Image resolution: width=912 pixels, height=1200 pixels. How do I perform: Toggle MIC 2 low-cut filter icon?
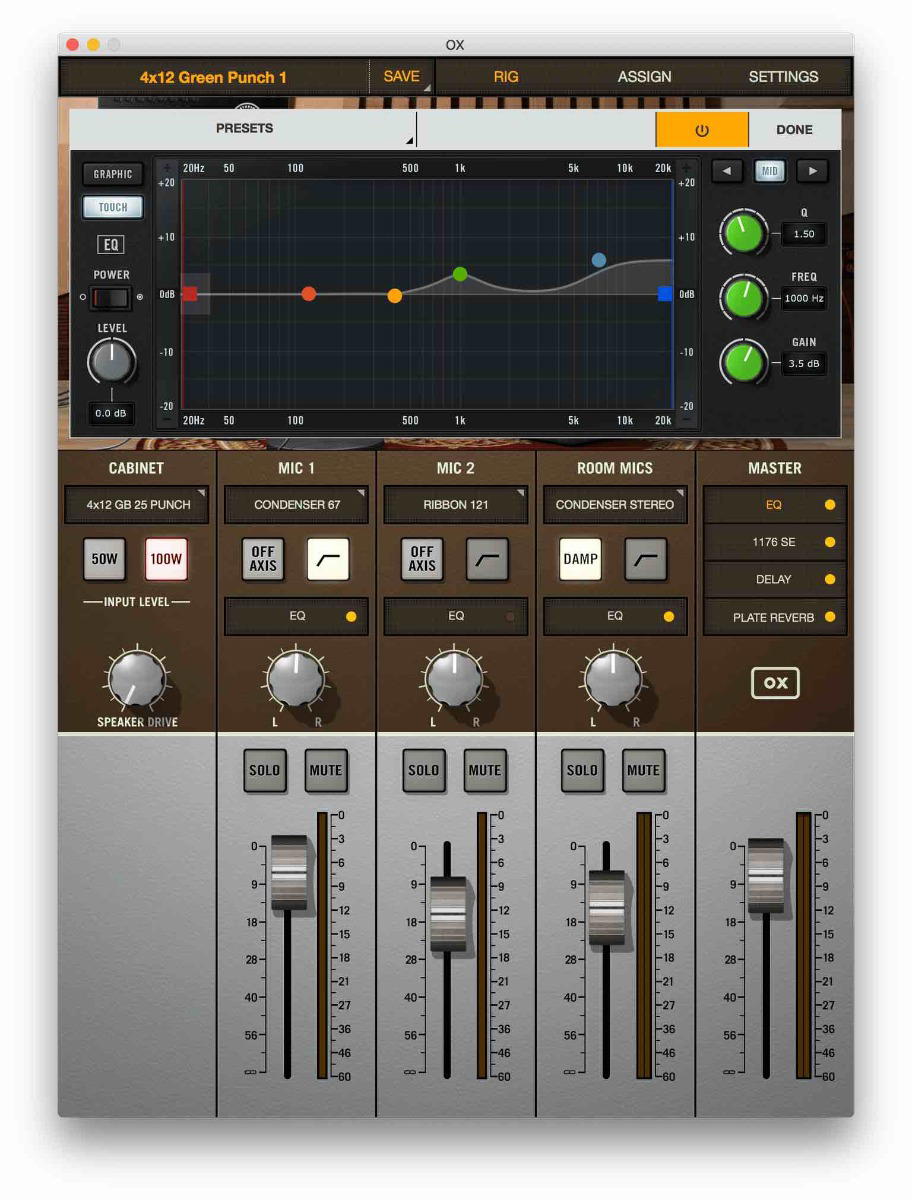[487, 559]
